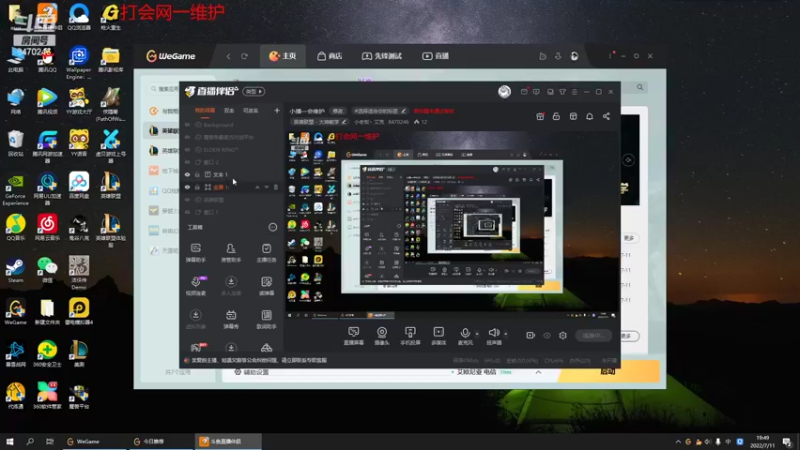Screen dimensions: 800x450
Task: Hide the 全屏 1 layer
Action: pyautogui.click(x=187, y=187)
